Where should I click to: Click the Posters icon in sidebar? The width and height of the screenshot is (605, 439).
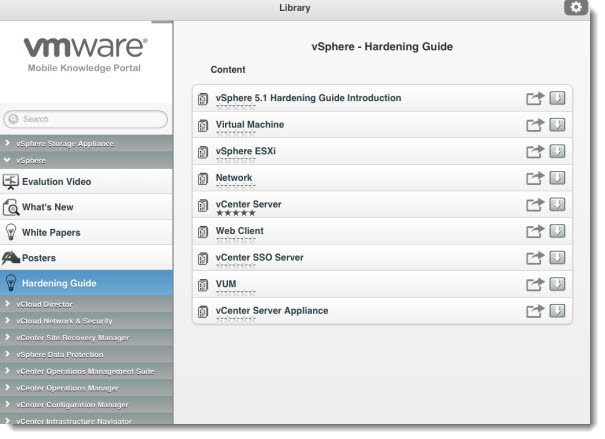point(10,258)
